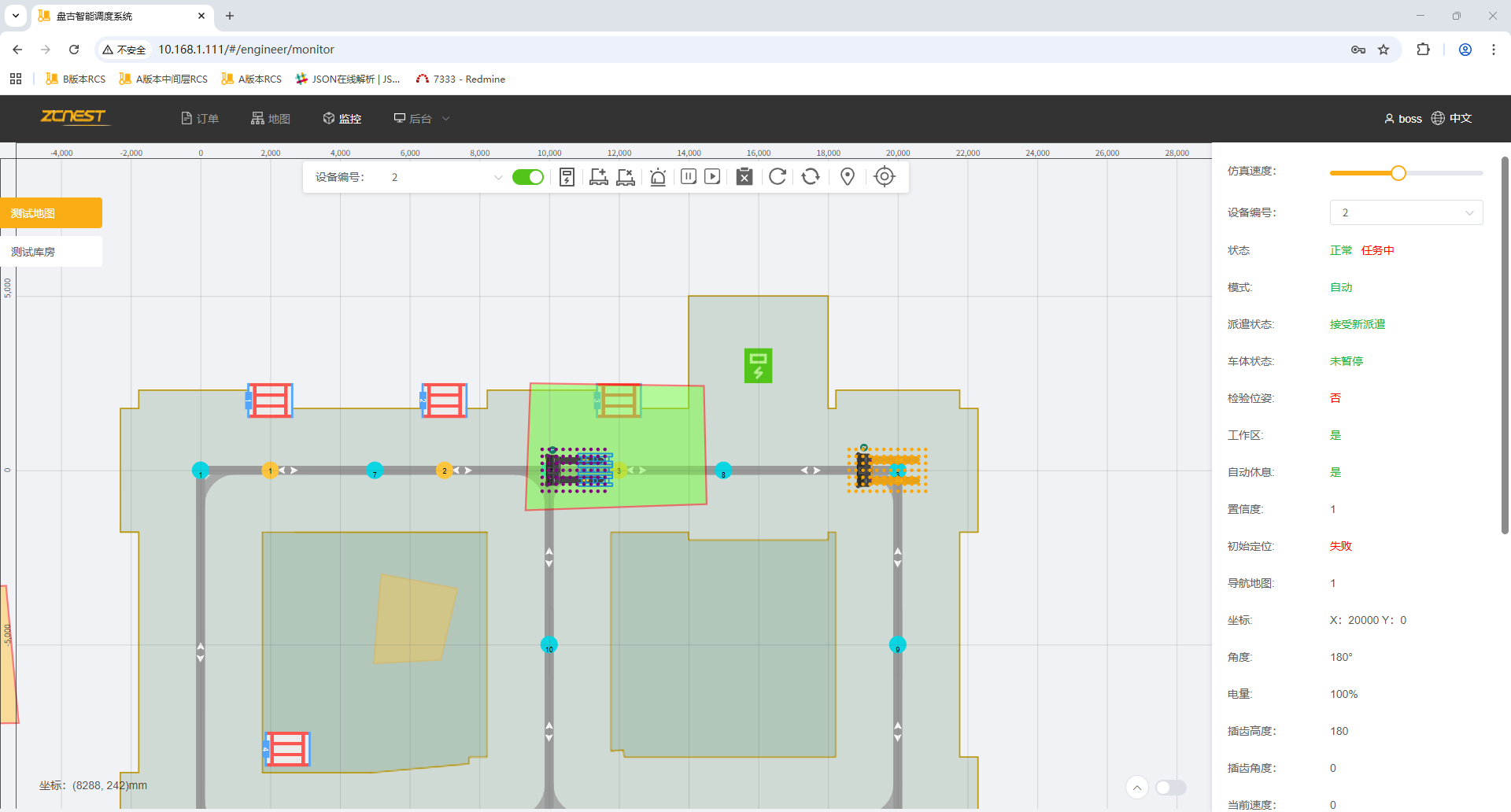Click the remove pallet icon
The image size is (1511, 812).
(626, 177)
